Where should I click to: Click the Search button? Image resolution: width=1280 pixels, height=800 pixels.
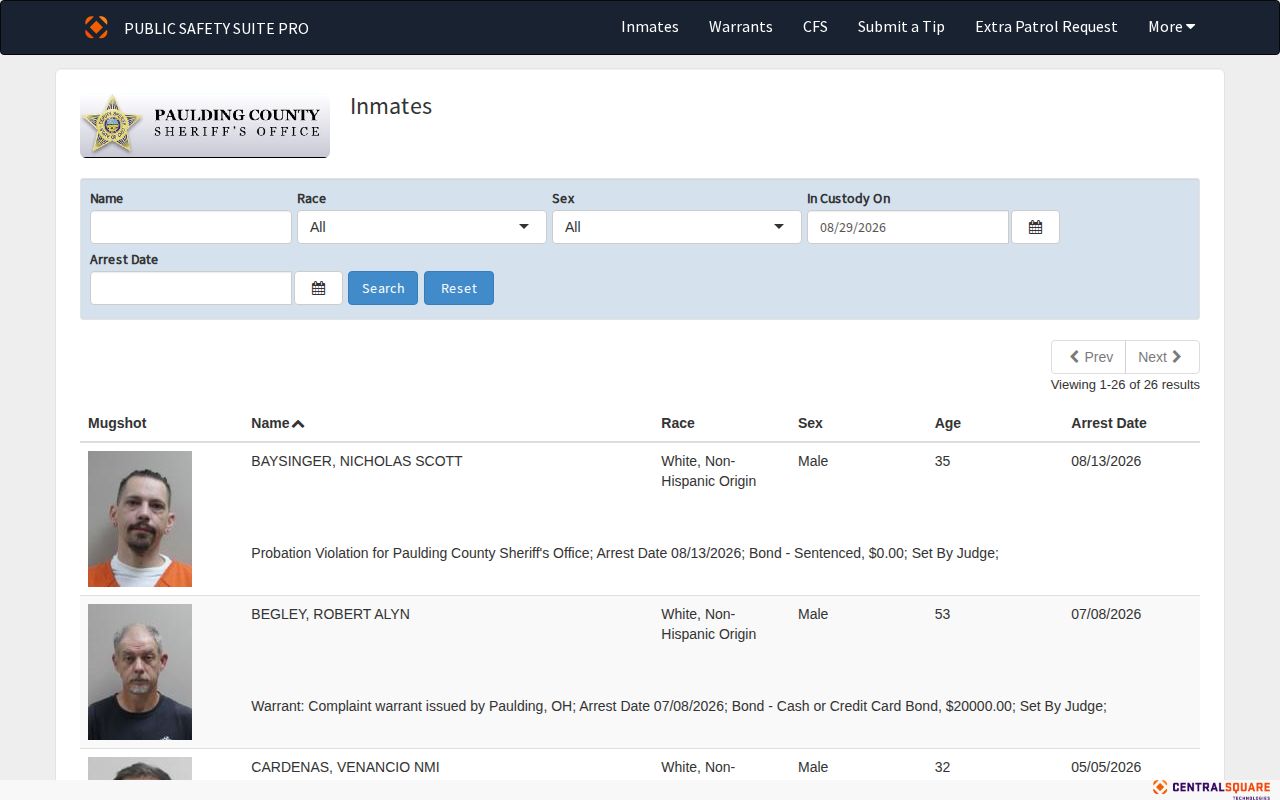coord(383,288)
